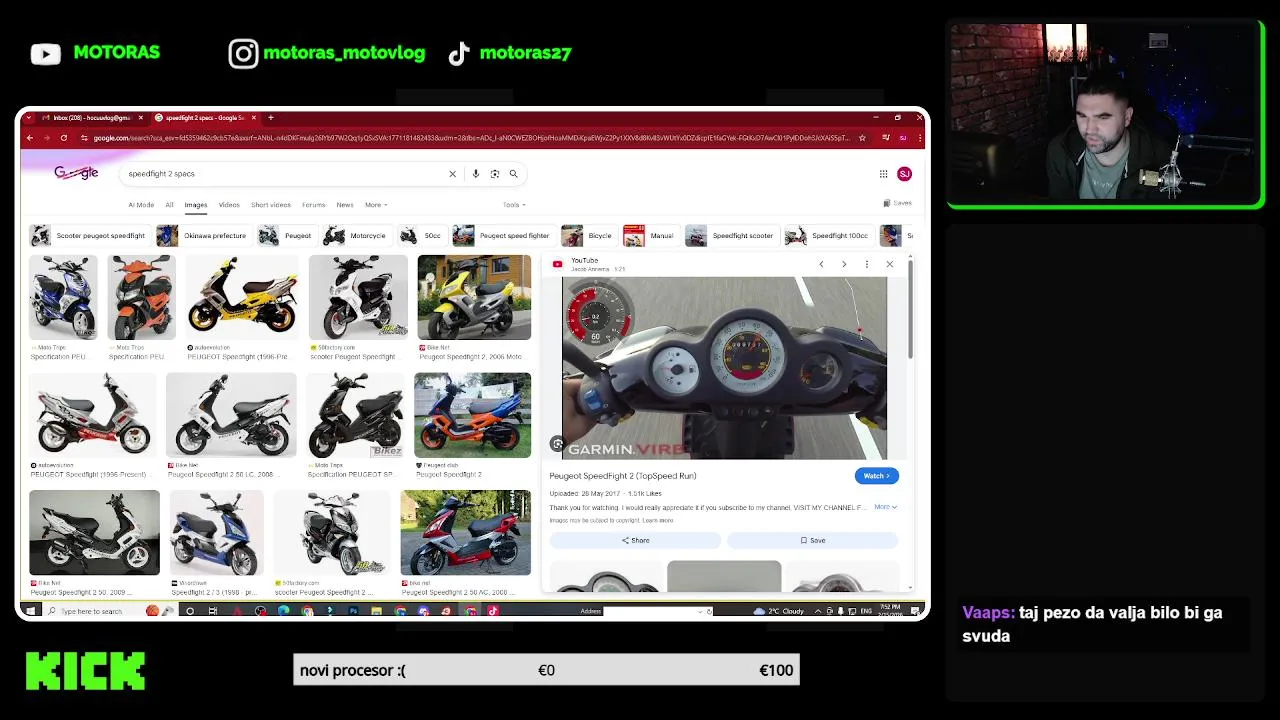Show previous image in preview panel

point(821,264)
